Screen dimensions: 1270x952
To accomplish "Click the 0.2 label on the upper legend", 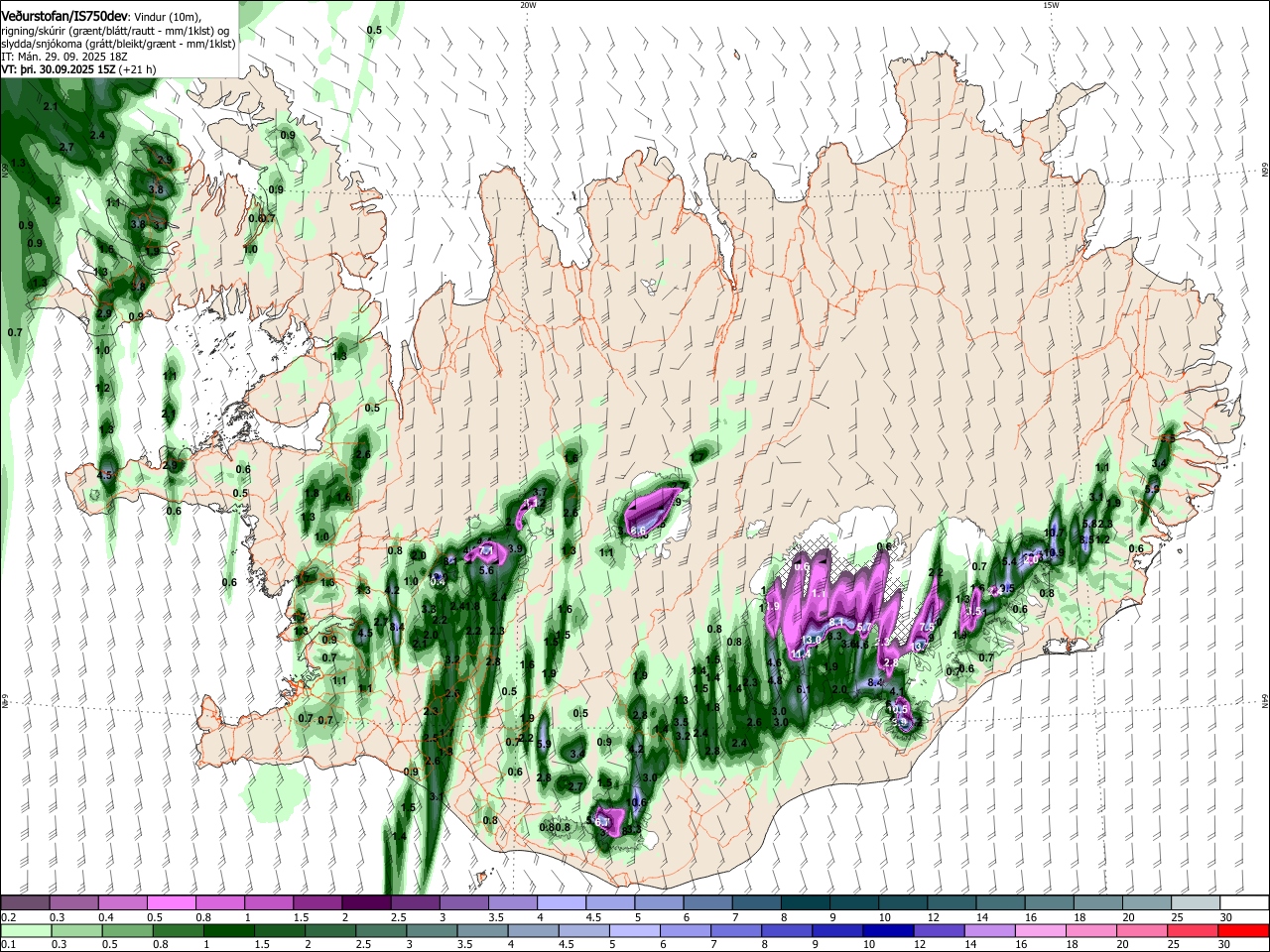I will pos(8,917).
